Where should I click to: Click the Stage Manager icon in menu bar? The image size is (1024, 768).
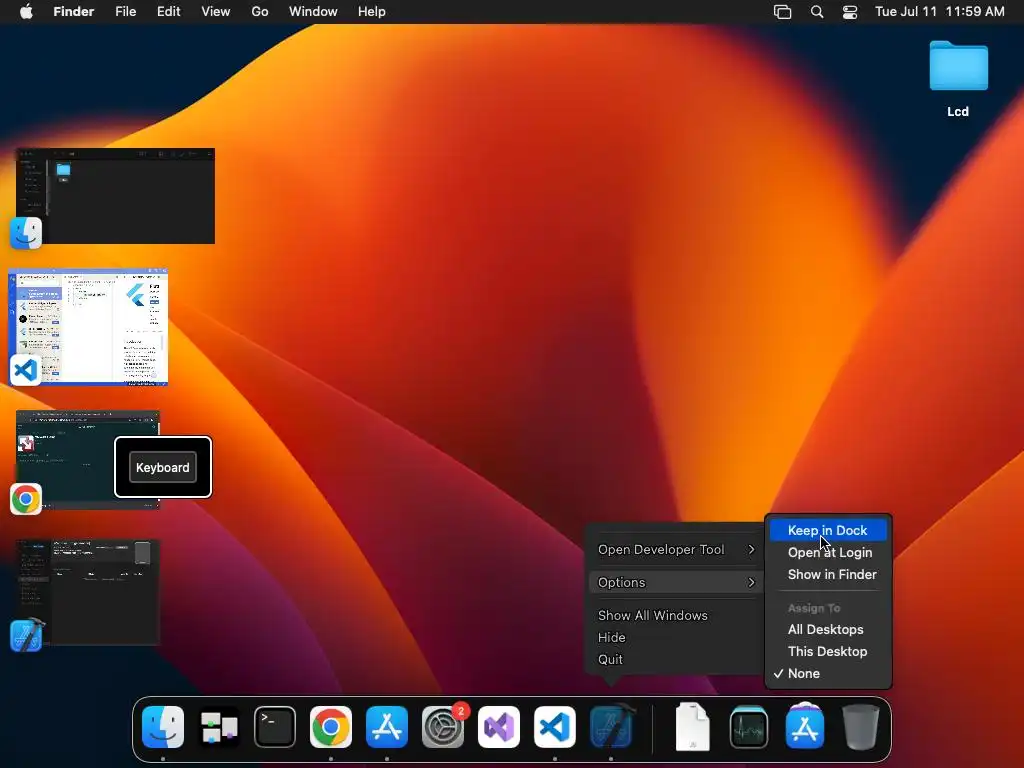pyautogui.click(x=782, y=12)
